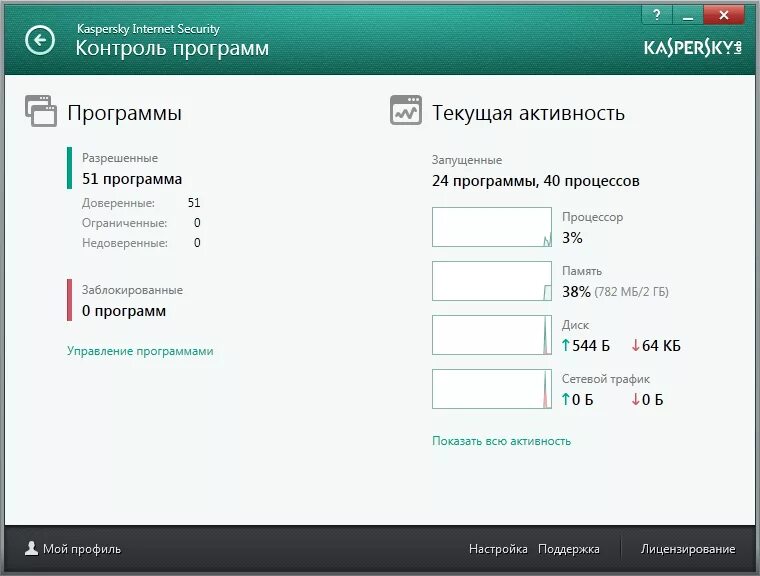Click the 544 Б disk value

point(590,345)
